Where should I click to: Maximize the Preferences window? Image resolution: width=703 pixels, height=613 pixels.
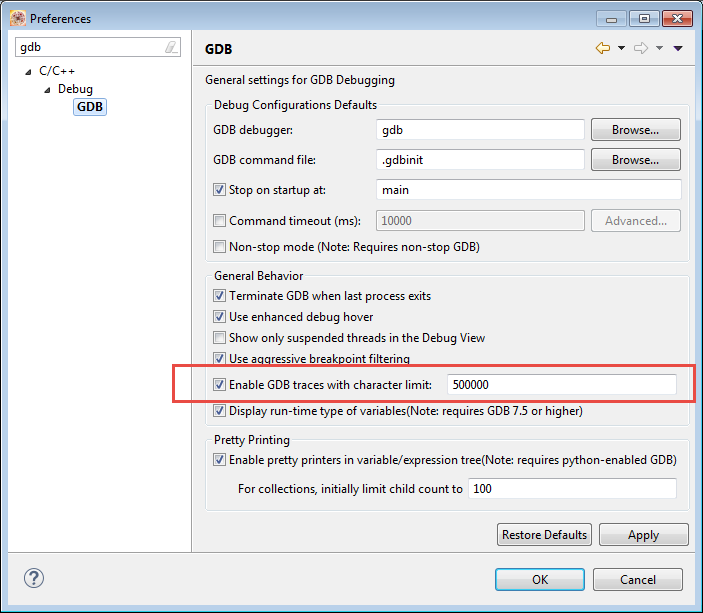[x=644, y=19]
